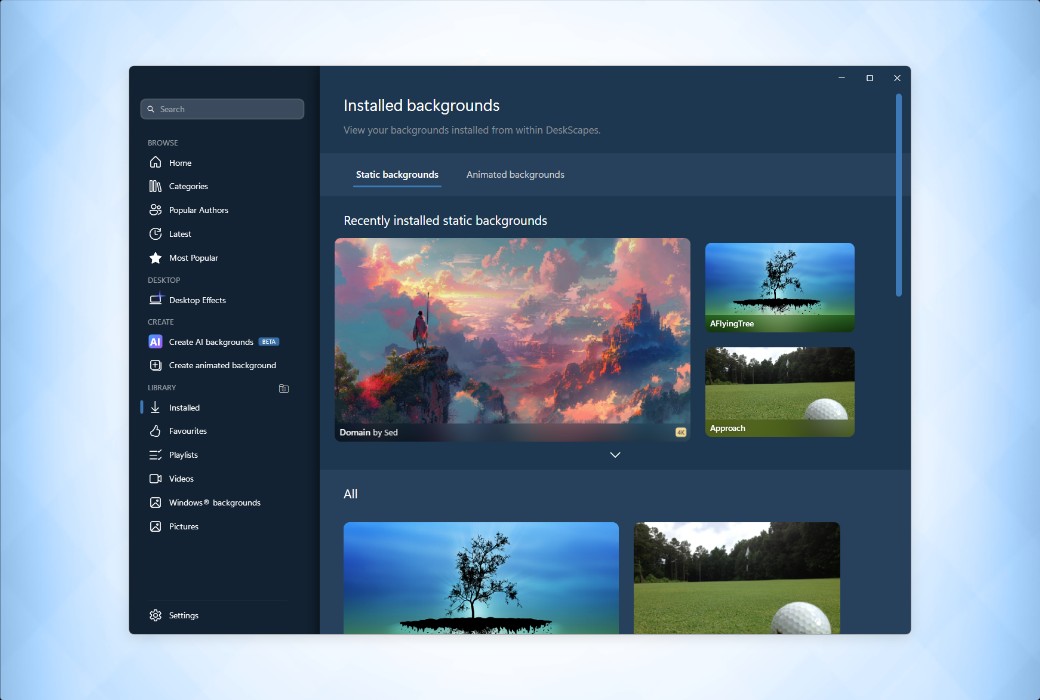Screen dimensions: 1040x700
Task: Open the large Domain by Sed thumbnail
Action: point(512,339)
